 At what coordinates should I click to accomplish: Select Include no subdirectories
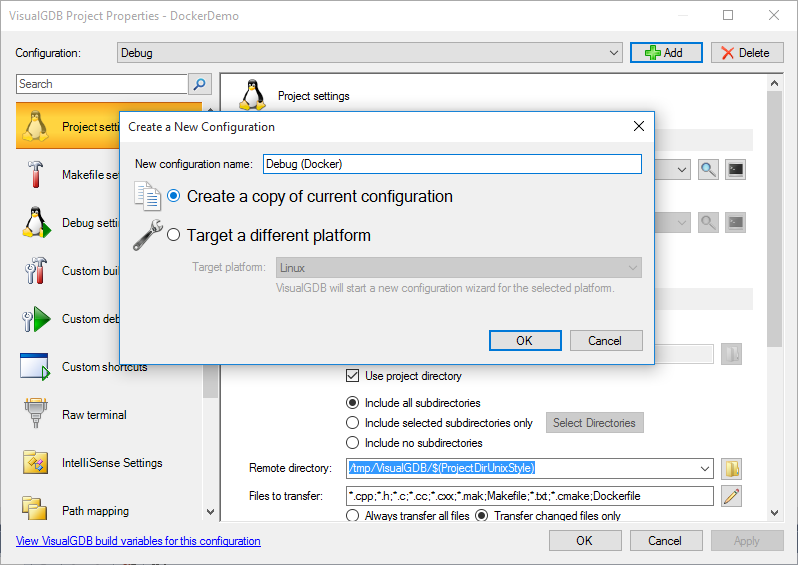pyautogui.click(x=352, y=443)
